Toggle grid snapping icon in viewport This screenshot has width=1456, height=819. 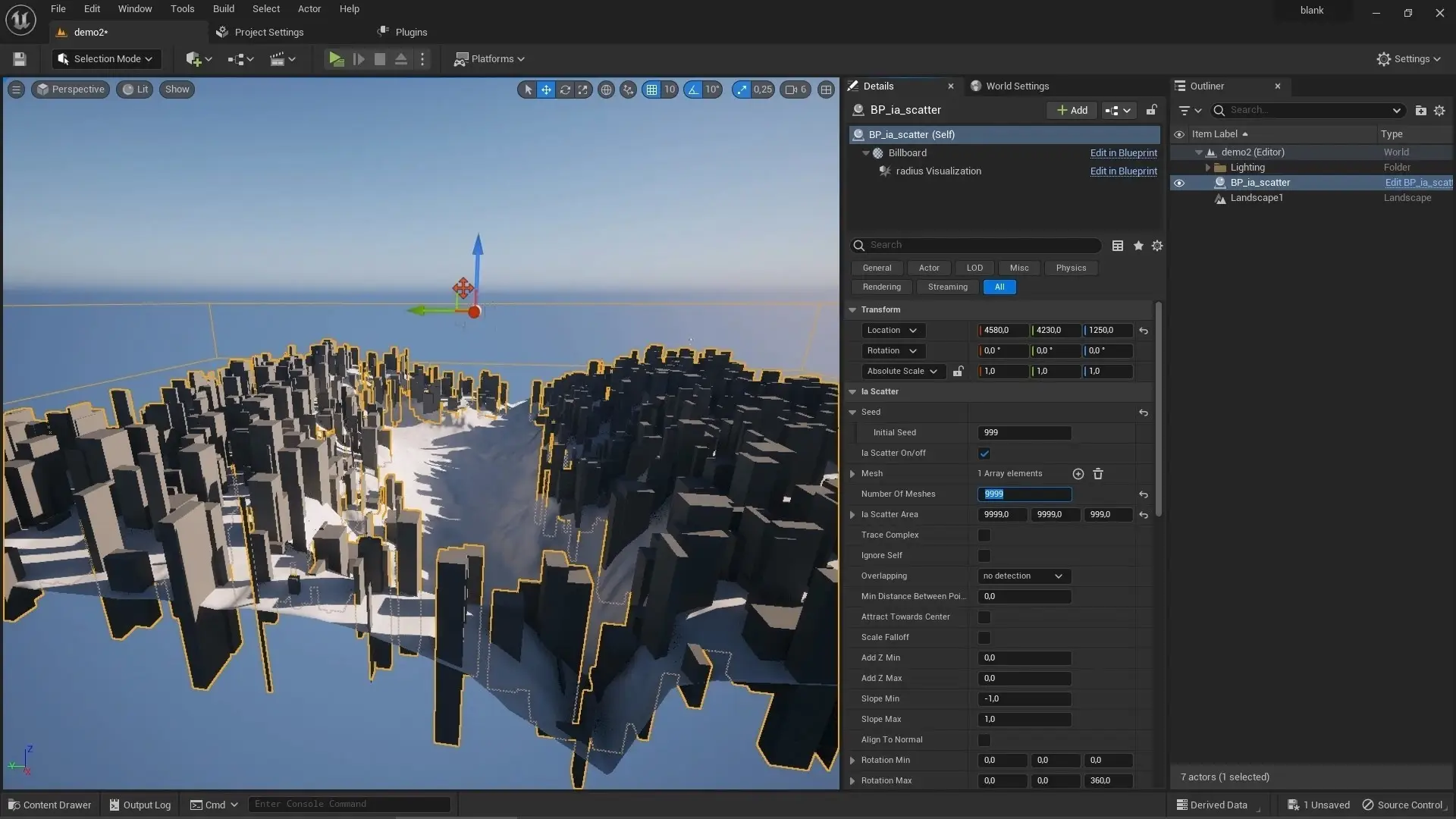coord(651,89)
